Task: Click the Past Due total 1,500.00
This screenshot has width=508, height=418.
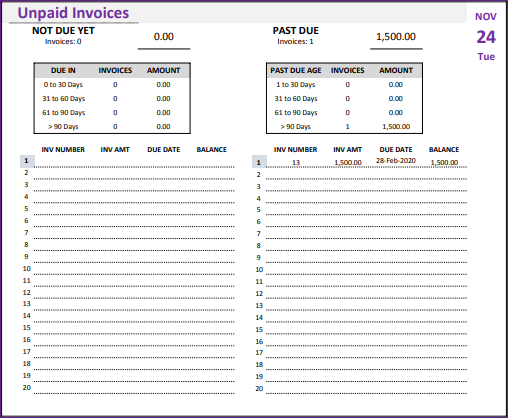Action: point(396,37)
